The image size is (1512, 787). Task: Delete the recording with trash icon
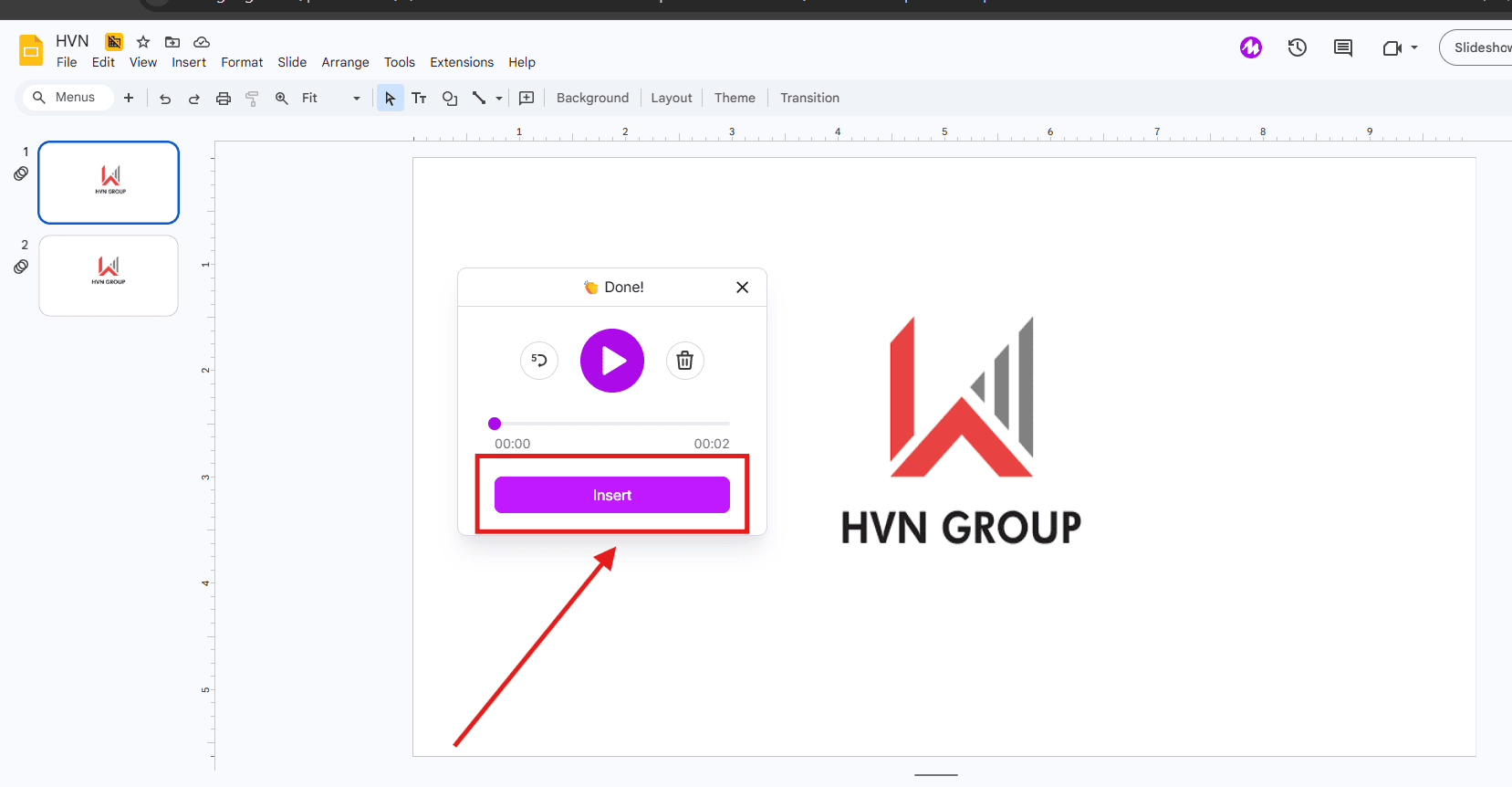[685, 361]
